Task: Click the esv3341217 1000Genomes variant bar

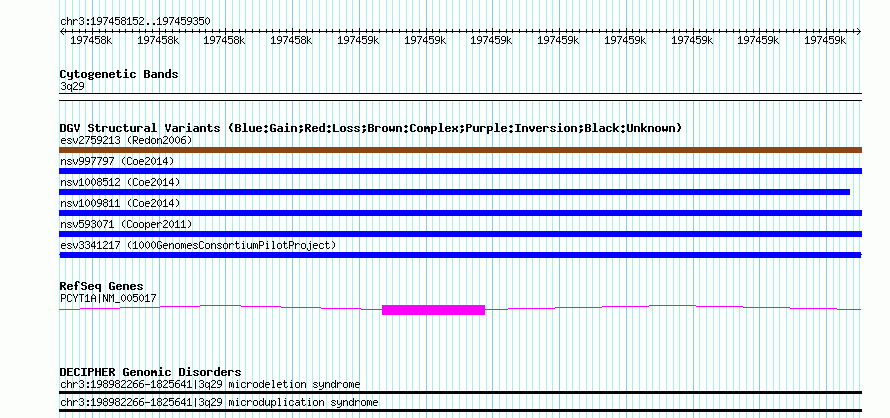Action: click(460, 255)
